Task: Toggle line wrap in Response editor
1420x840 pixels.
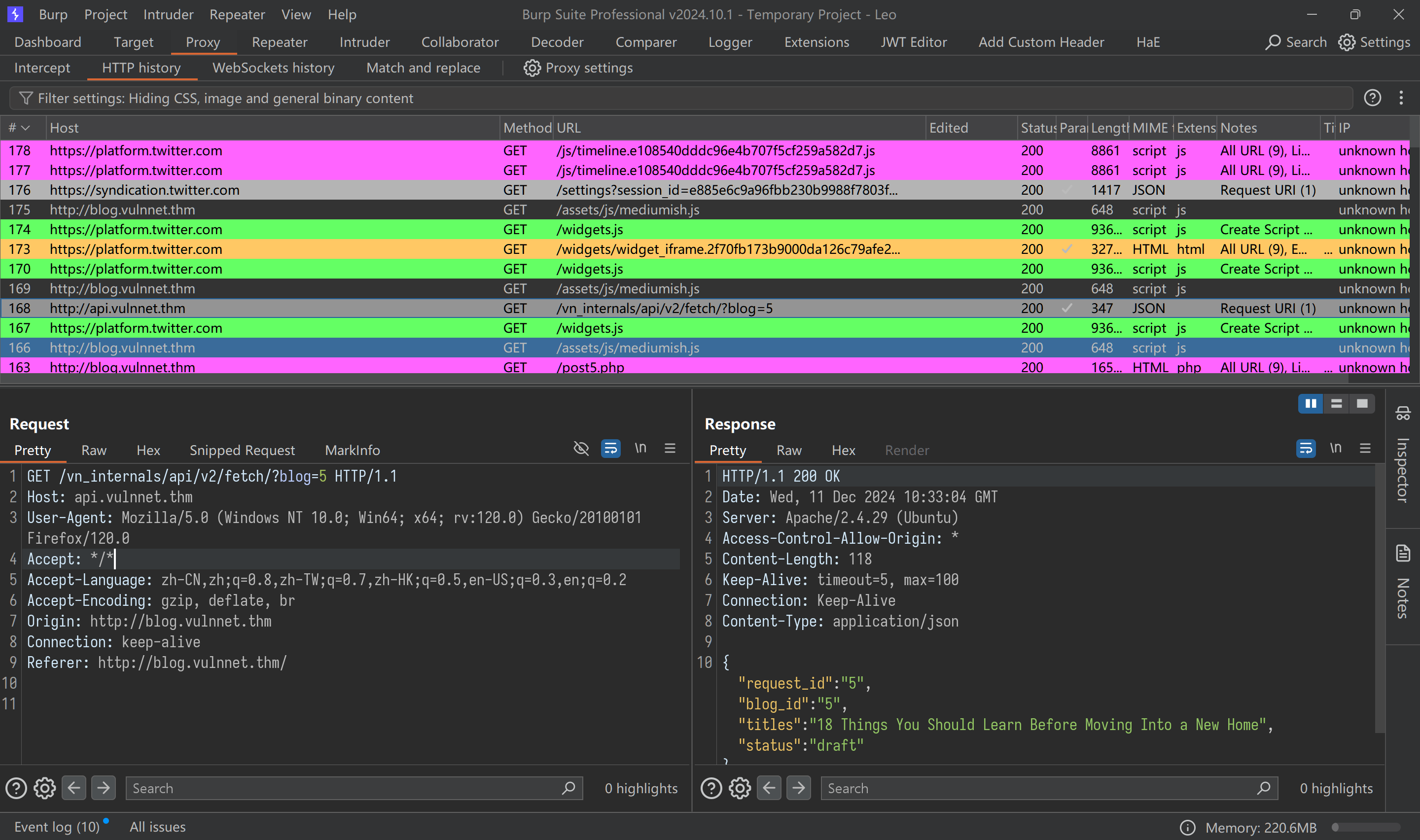Action: (1306, 449)
